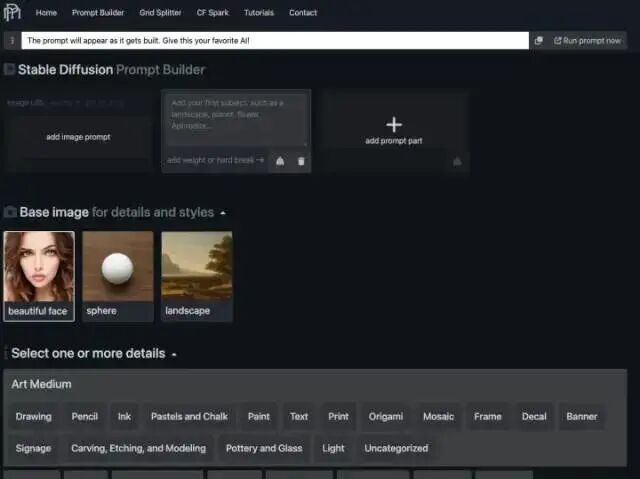The height and width of the screenshot is (479, 640).
Task: Select Carving, Etching, and Modeling
Action: pos(138,448)
